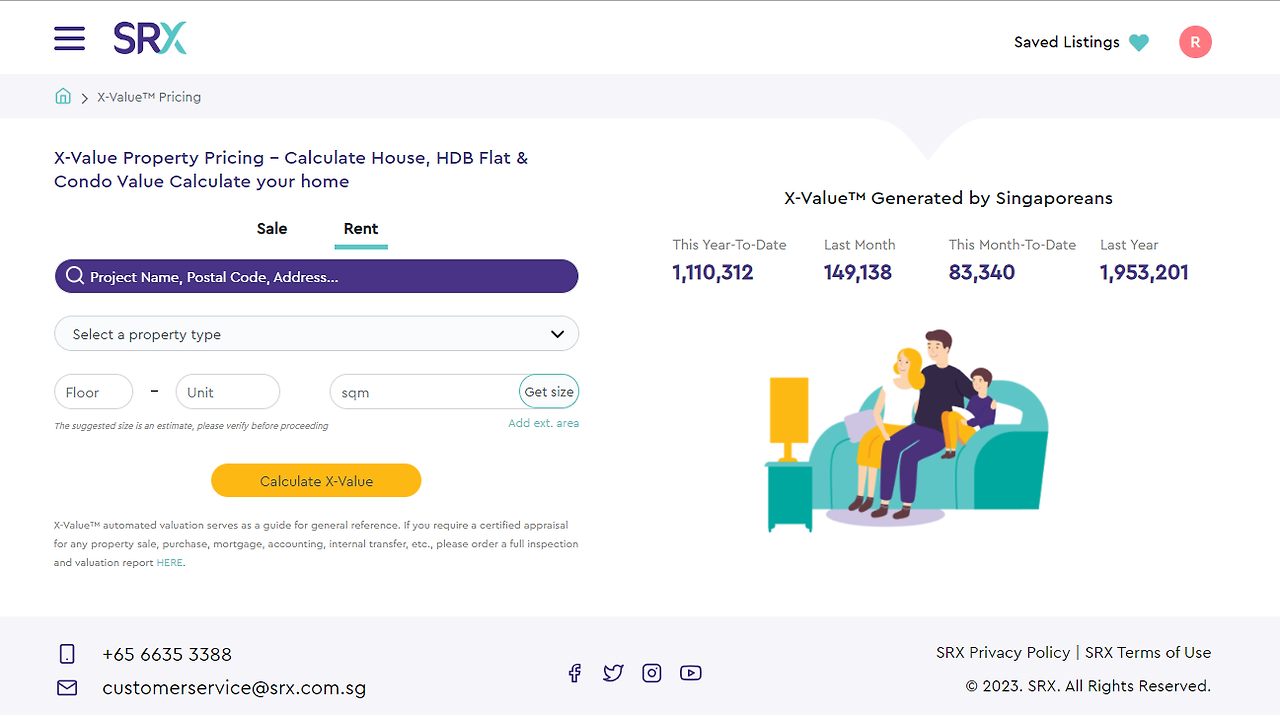The image size is (1280, 715).
Task: Click into the Floor input field
Action: pyautogui.click(x=93, y=392)
